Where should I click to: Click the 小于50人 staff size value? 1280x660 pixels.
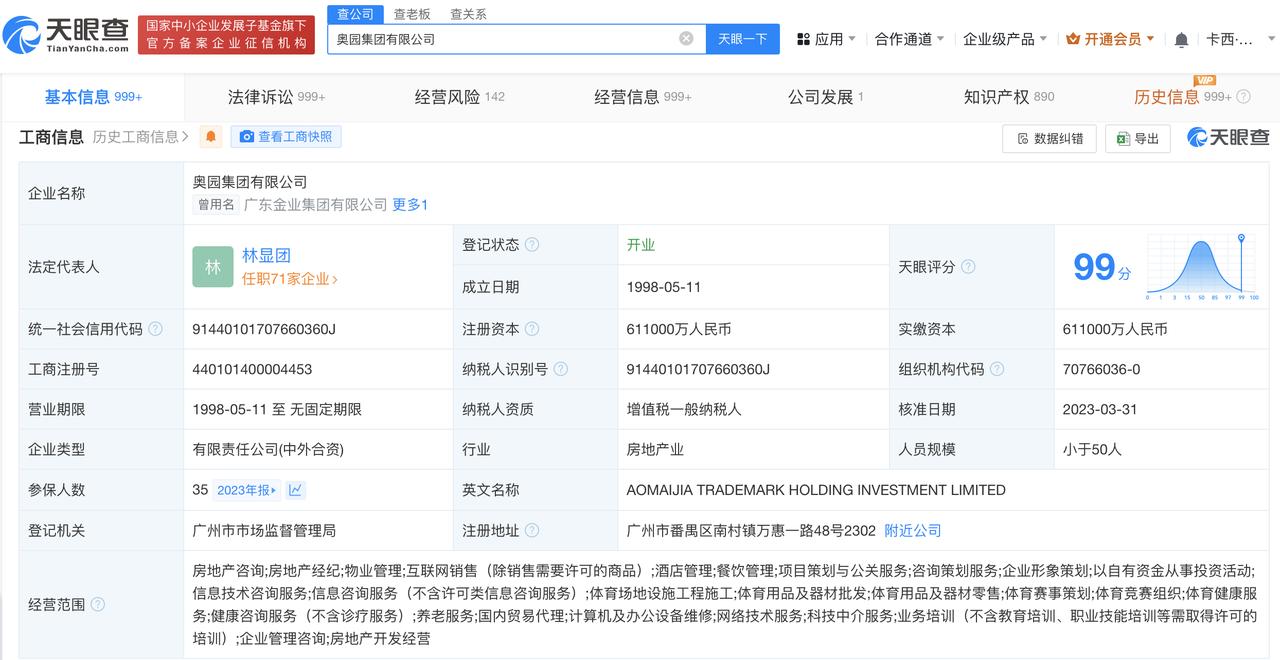1092,449
